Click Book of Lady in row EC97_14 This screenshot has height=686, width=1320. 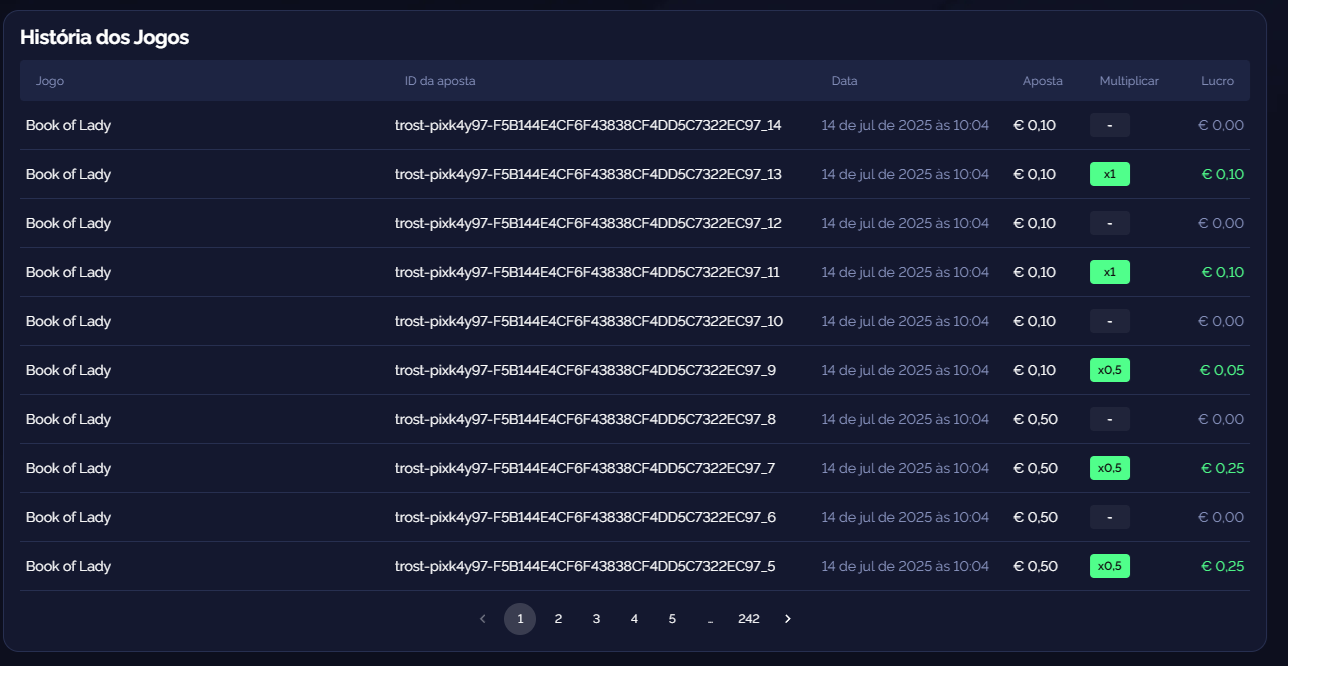coord(68,125)
